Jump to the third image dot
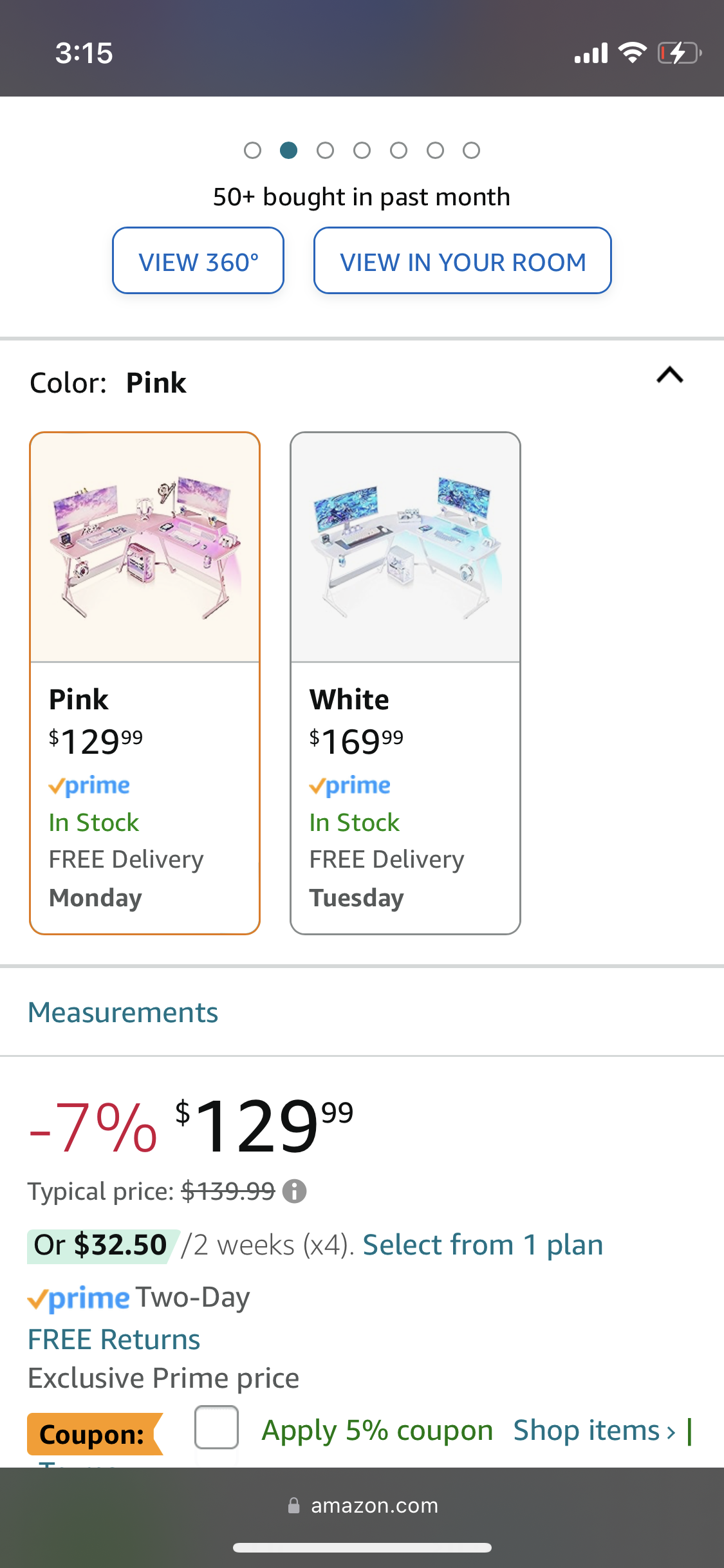 pos(325,151)
